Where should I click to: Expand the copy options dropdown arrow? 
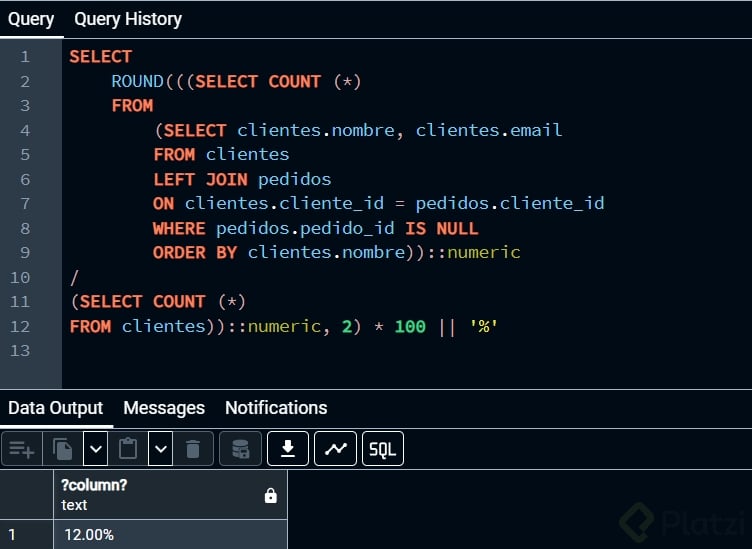point(95,449)
